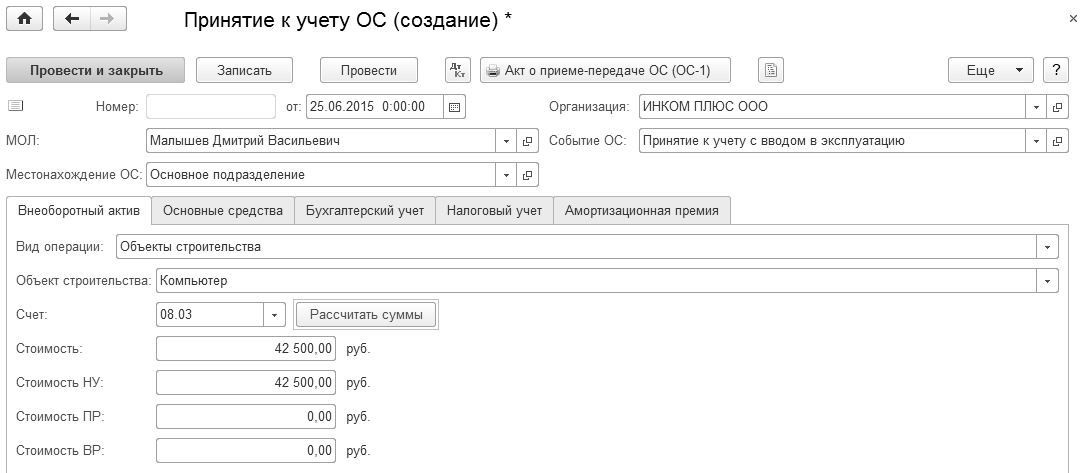Image resolution: width=1081 pixels, height=473 pixels.
Task: Switch to Основные средства tab
Action: 223,211
